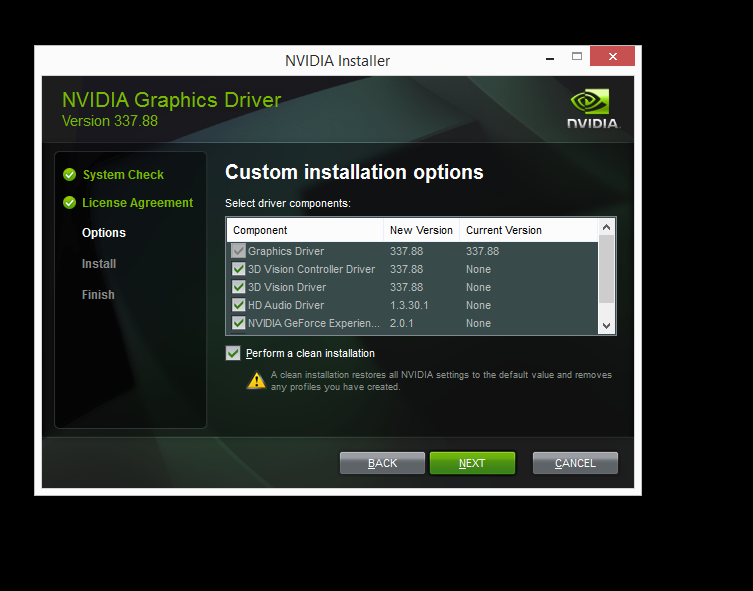Screen dimensions: 753x591
Task: Click the yellow warning triangle icon
Action: click(256, 381)
